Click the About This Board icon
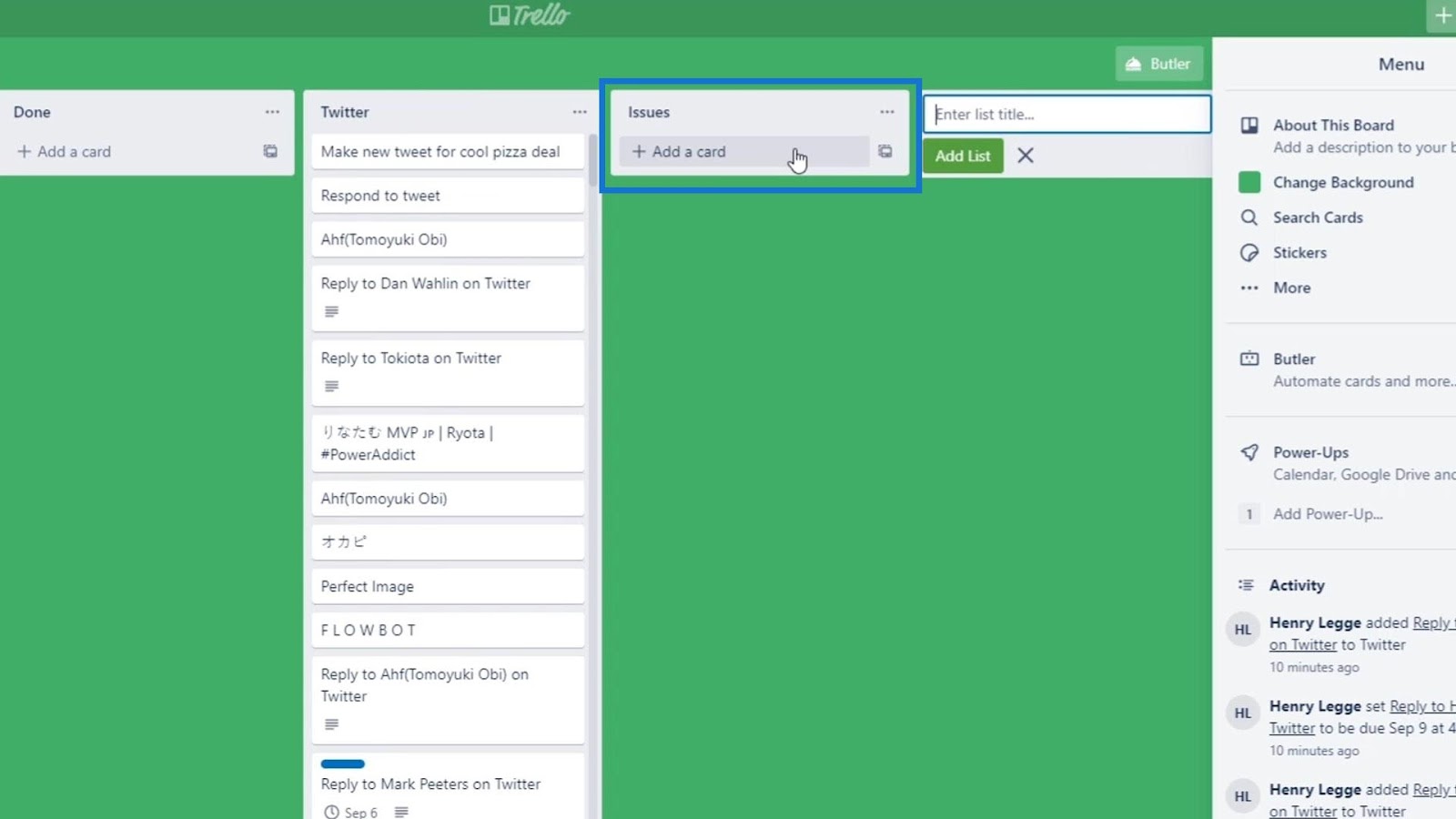The height and width of the screenshot is (819, 1456). pos(1249,125)
